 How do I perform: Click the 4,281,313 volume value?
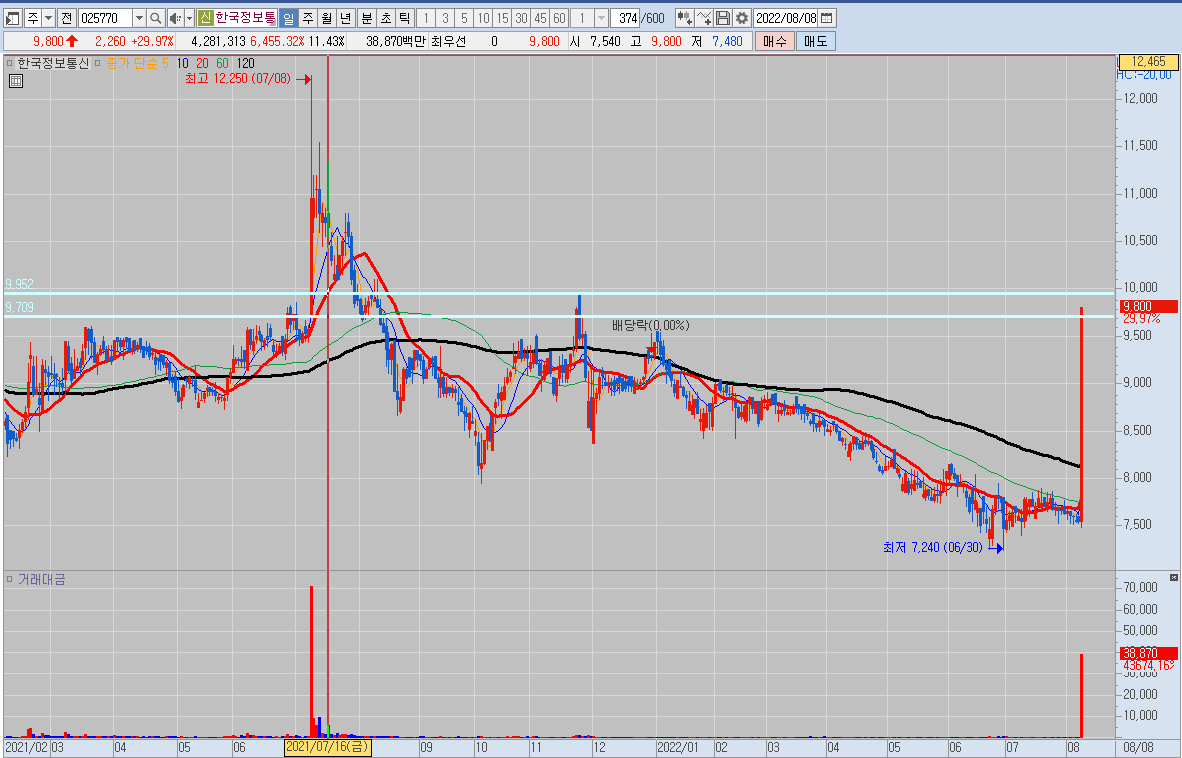tap(219, 41)
